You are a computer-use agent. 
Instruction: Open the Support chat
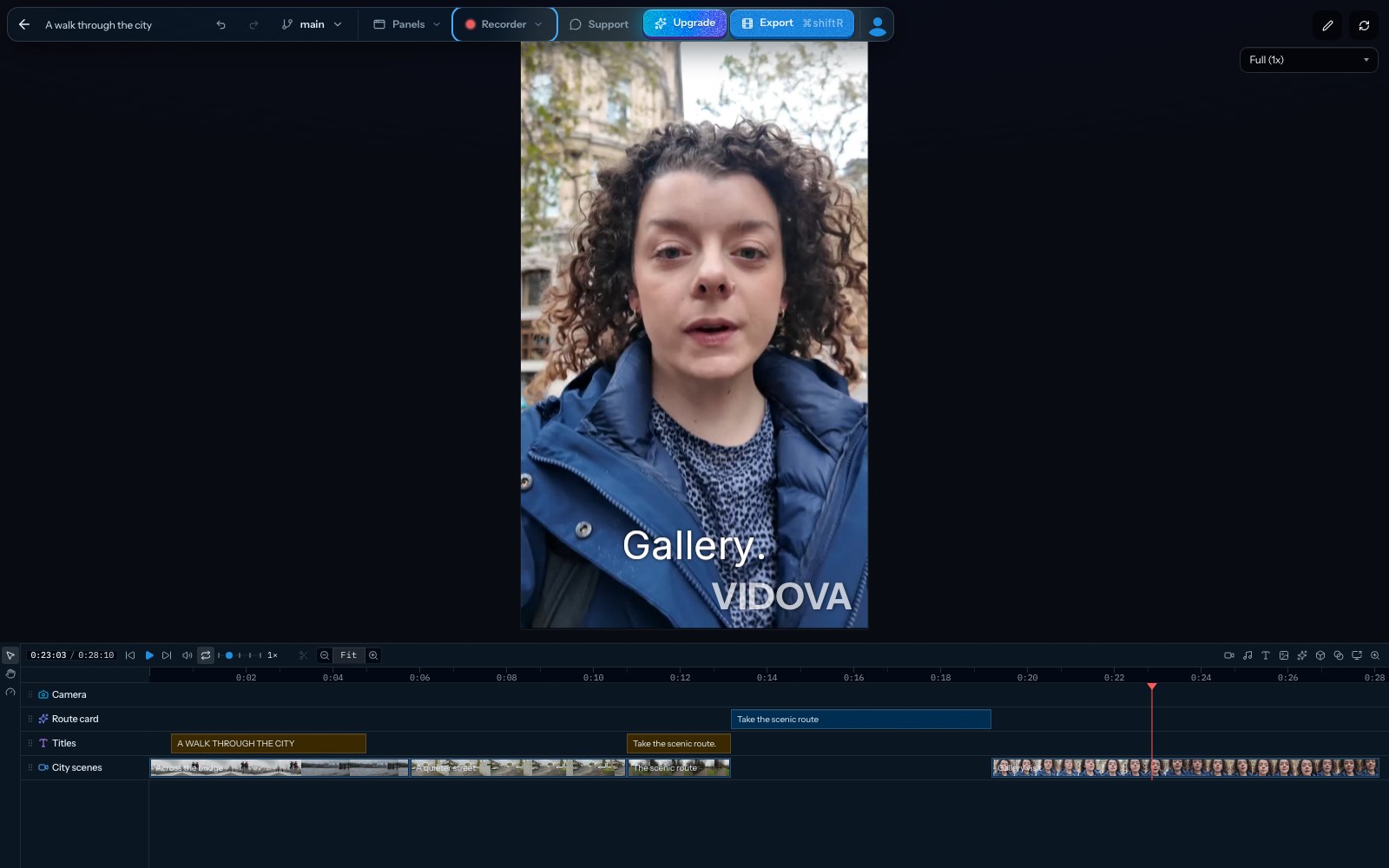tap(599, 24)
